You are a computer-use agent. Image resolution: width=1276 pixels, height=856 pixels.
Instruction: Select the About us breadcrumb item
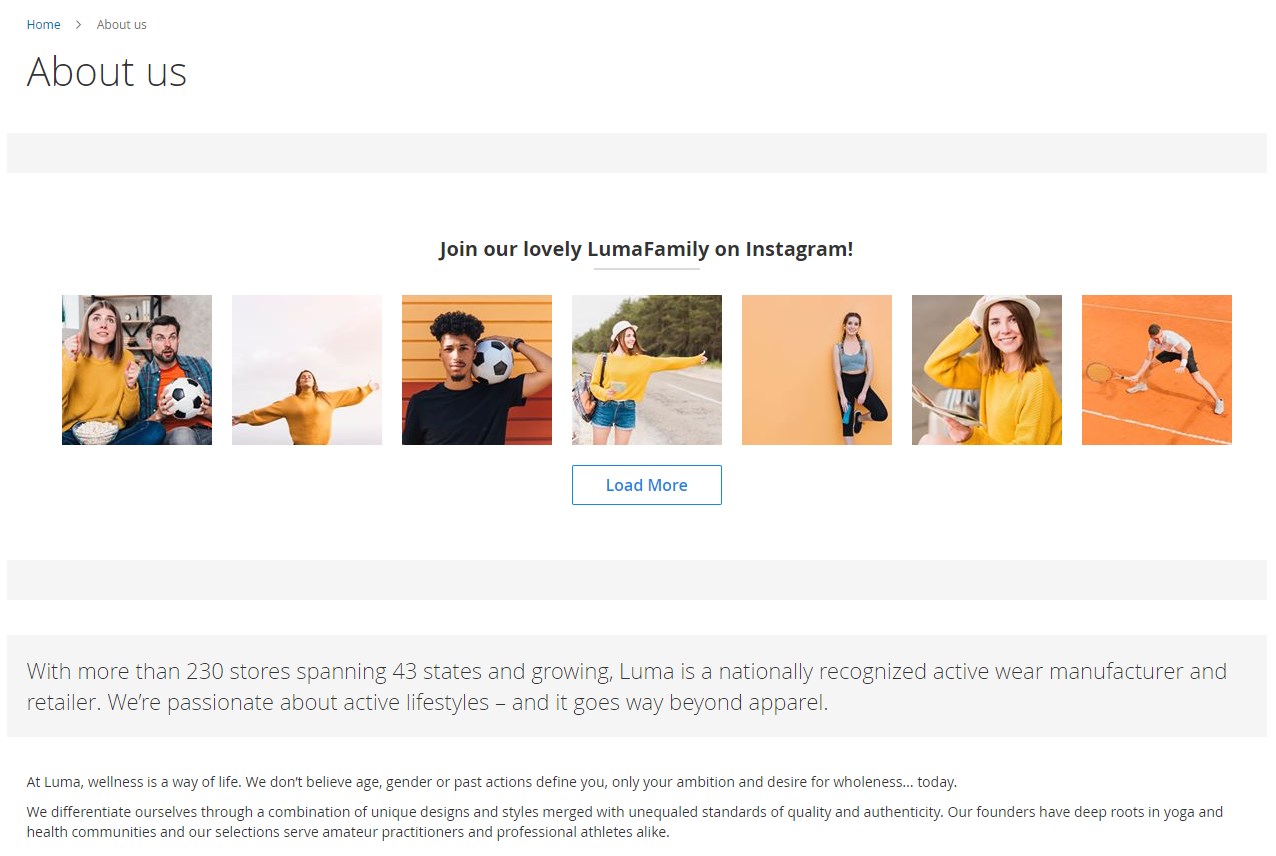tap(122, 24)
